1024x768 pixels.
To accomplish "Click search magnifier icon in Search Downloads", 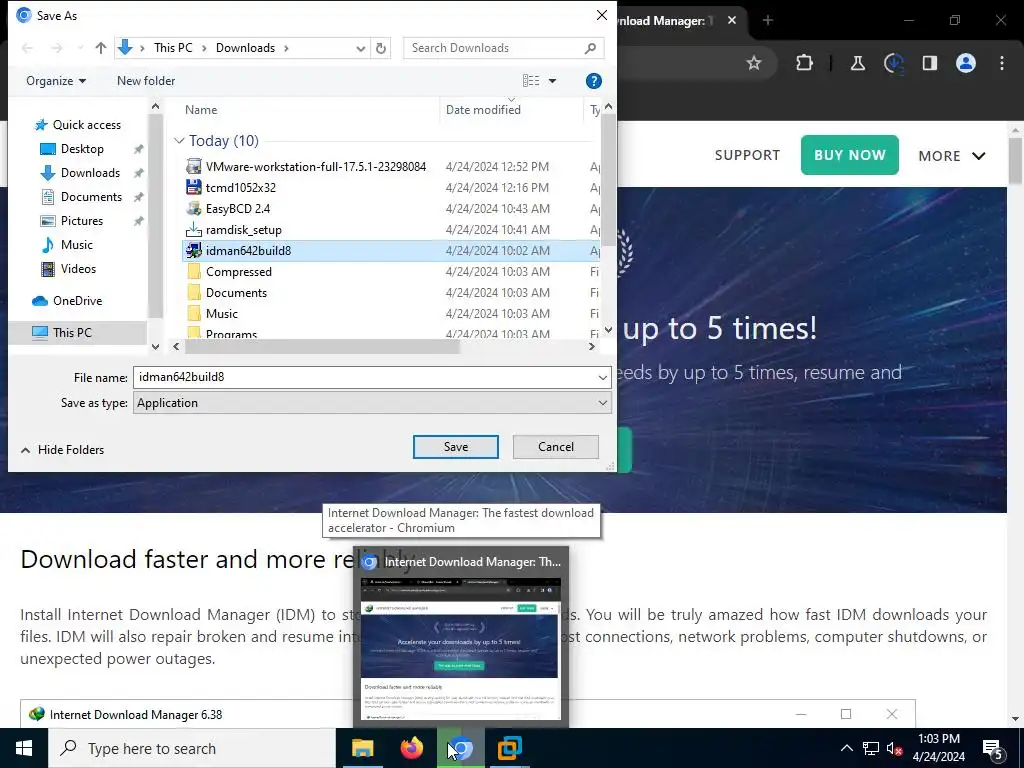I will (590, 48).
